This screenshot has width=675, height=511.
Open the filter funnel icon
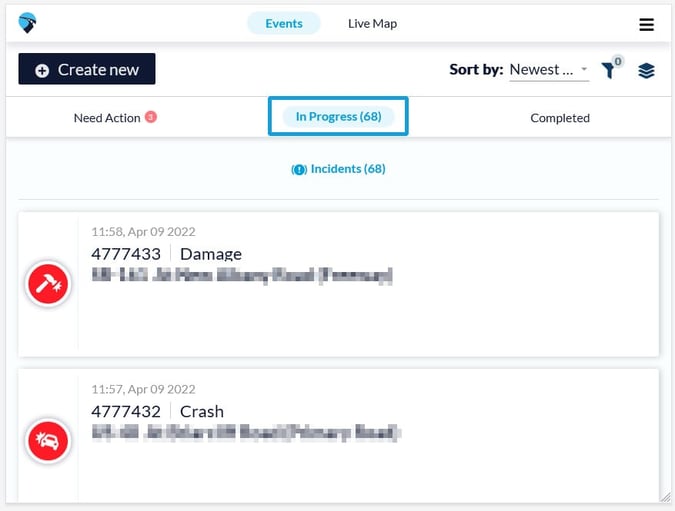(x=608, y=70)
